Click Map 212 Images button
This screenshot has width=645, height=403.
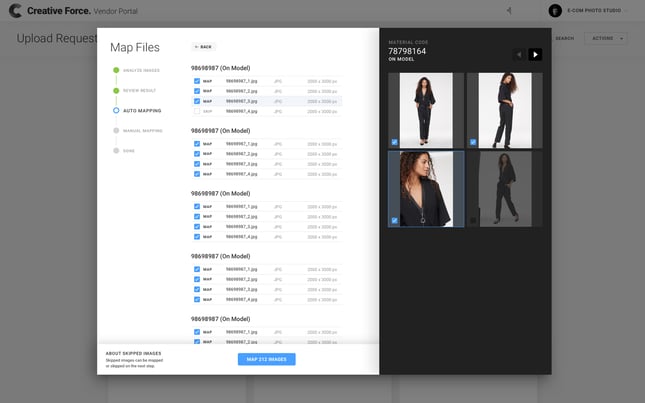266,359
